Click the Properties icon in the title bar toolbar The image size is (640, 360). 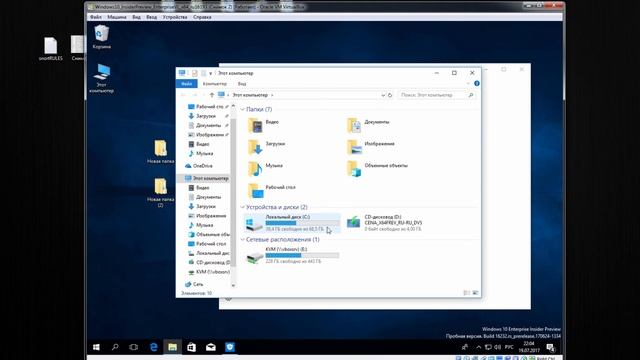pyautogui.click(x=195, y=73)
